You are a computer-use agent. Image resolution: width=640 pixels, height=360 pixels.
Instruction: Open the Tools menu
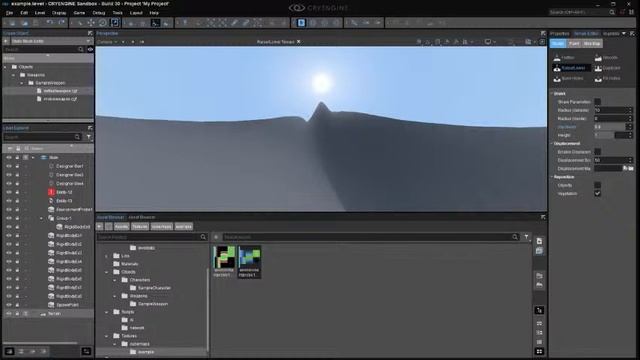[118, 13]
